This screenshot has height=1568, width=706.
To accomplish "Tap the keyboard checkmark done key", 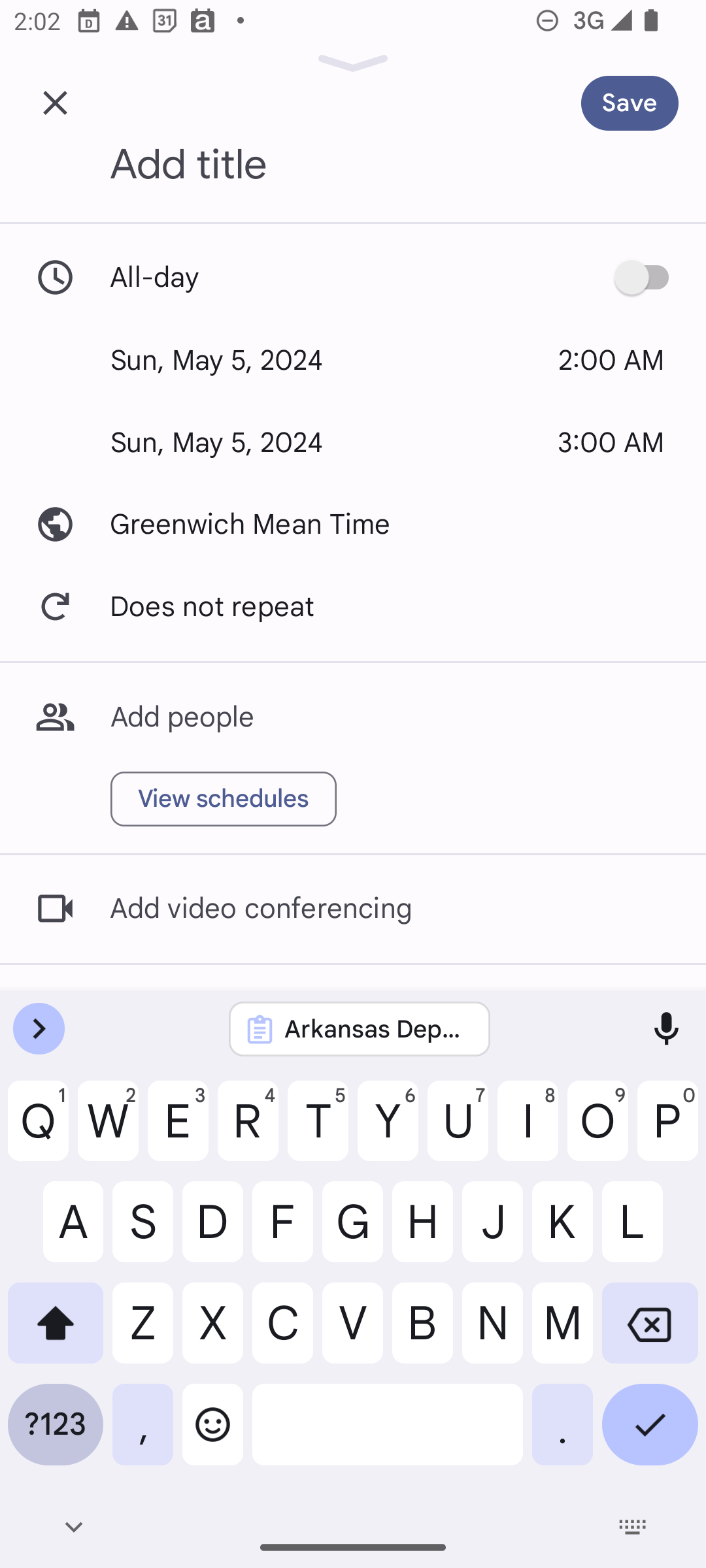I will coord(650,1424).
